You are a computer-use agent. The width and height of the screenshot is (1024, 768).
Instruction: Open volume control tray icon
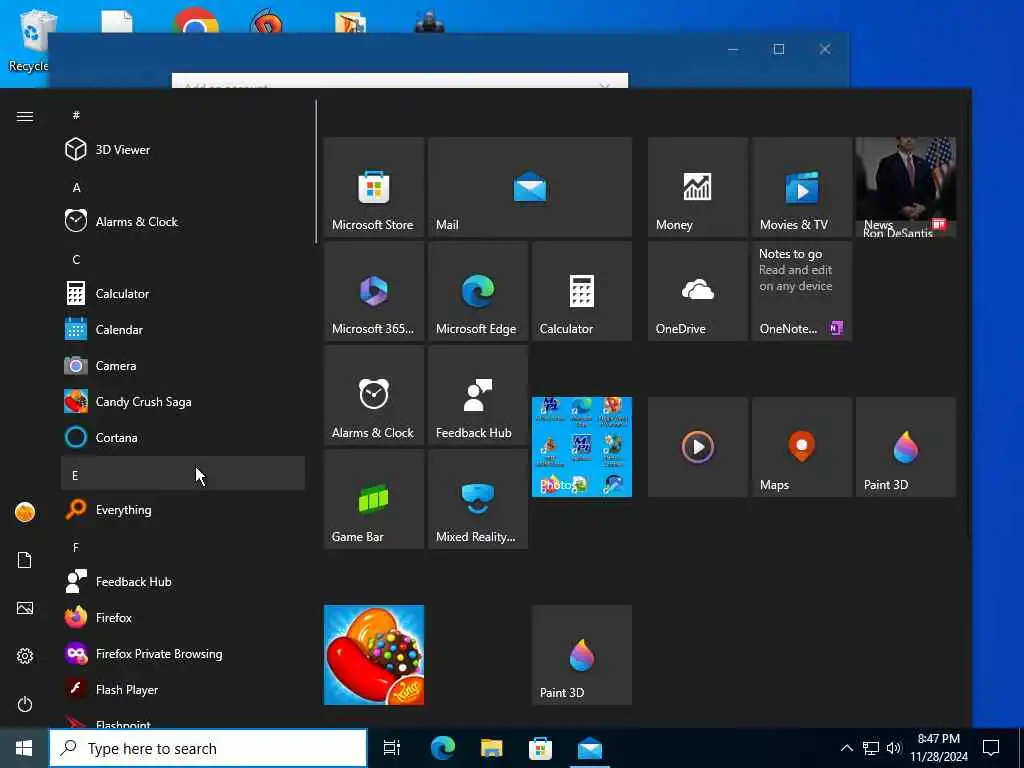[894, 748]
